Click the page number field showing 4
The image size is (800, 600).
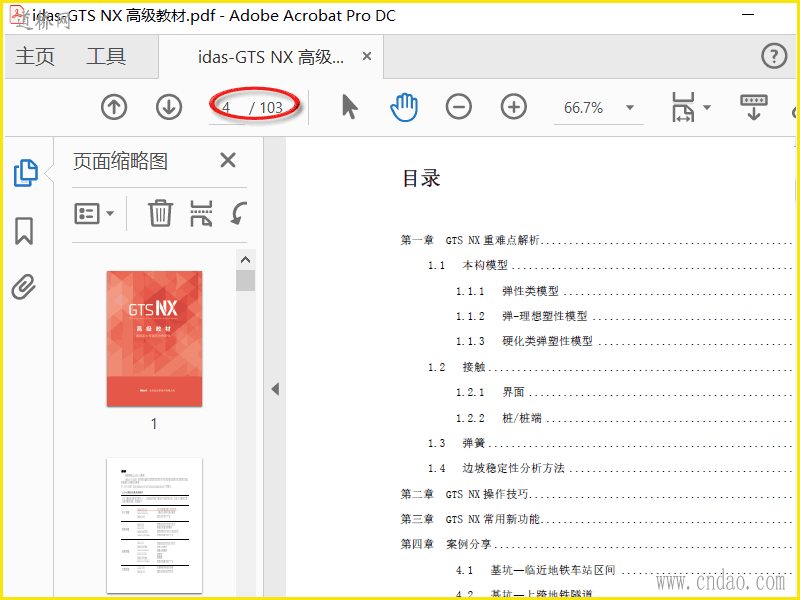pos(227,108)
